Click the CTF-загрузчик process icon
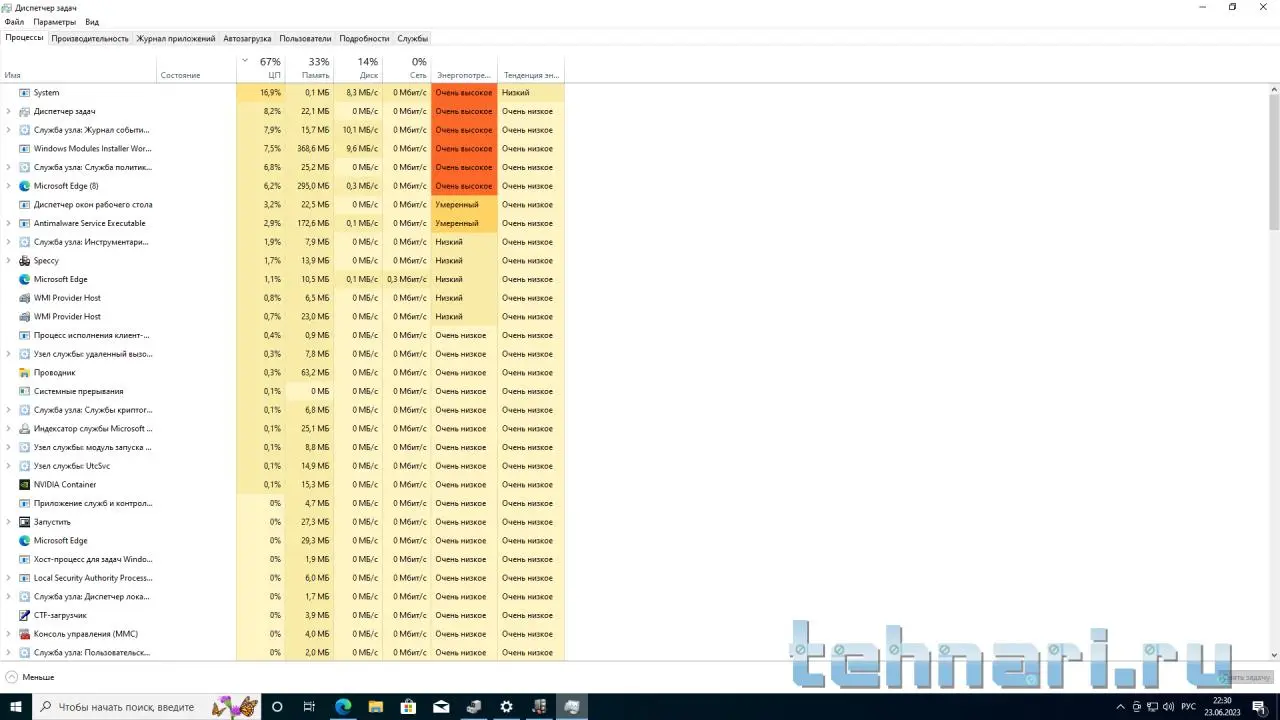 click(25, 615)
